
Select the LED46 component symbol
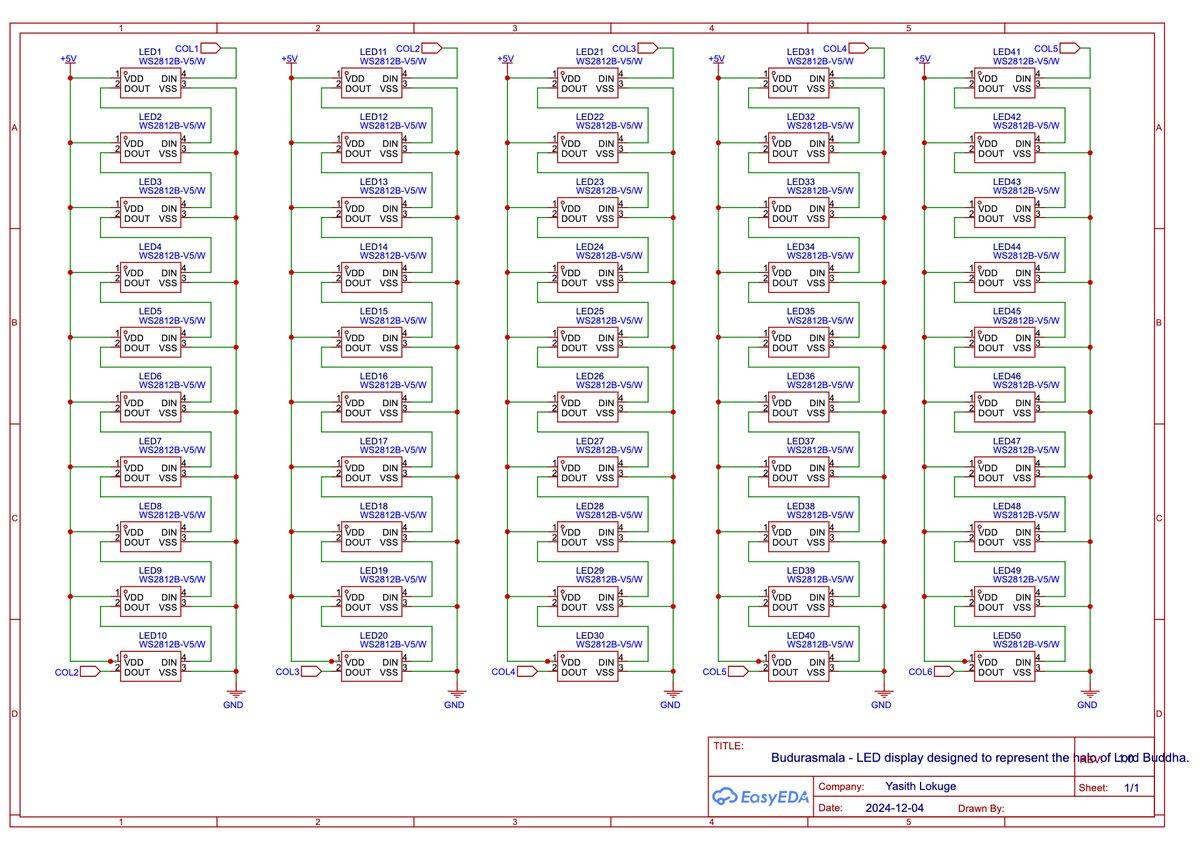tap(1005, 407)
